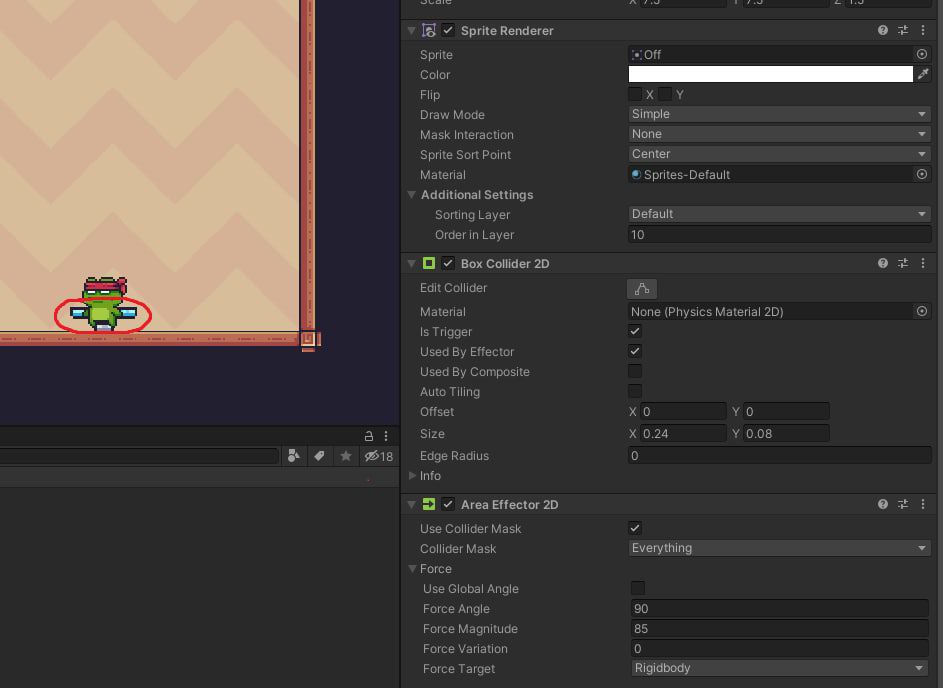
Task: Pick color with the eyedropper tool
Action: pyautogui.click(x=923, y=74)
